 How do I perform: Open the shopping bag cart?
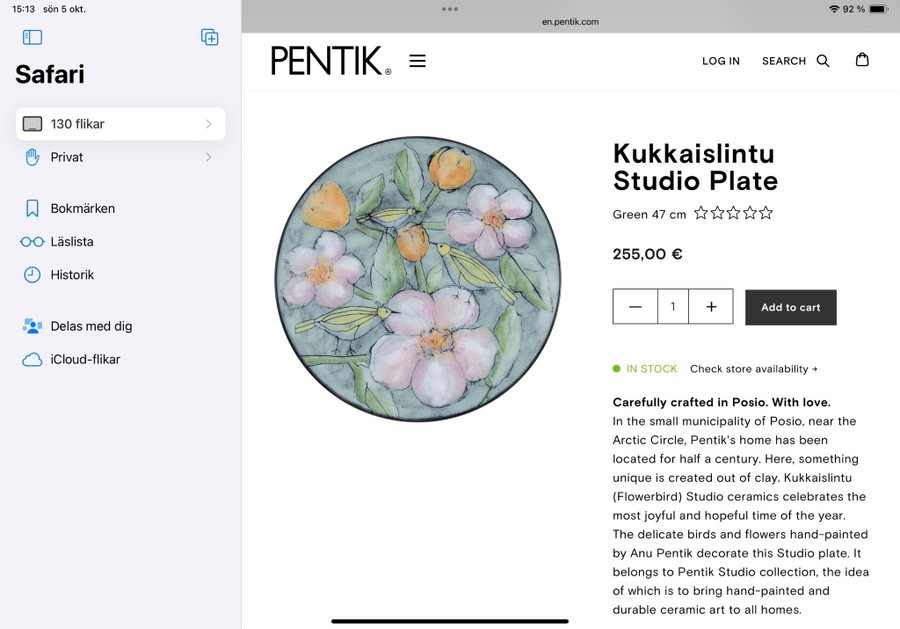tap(862, 60)
